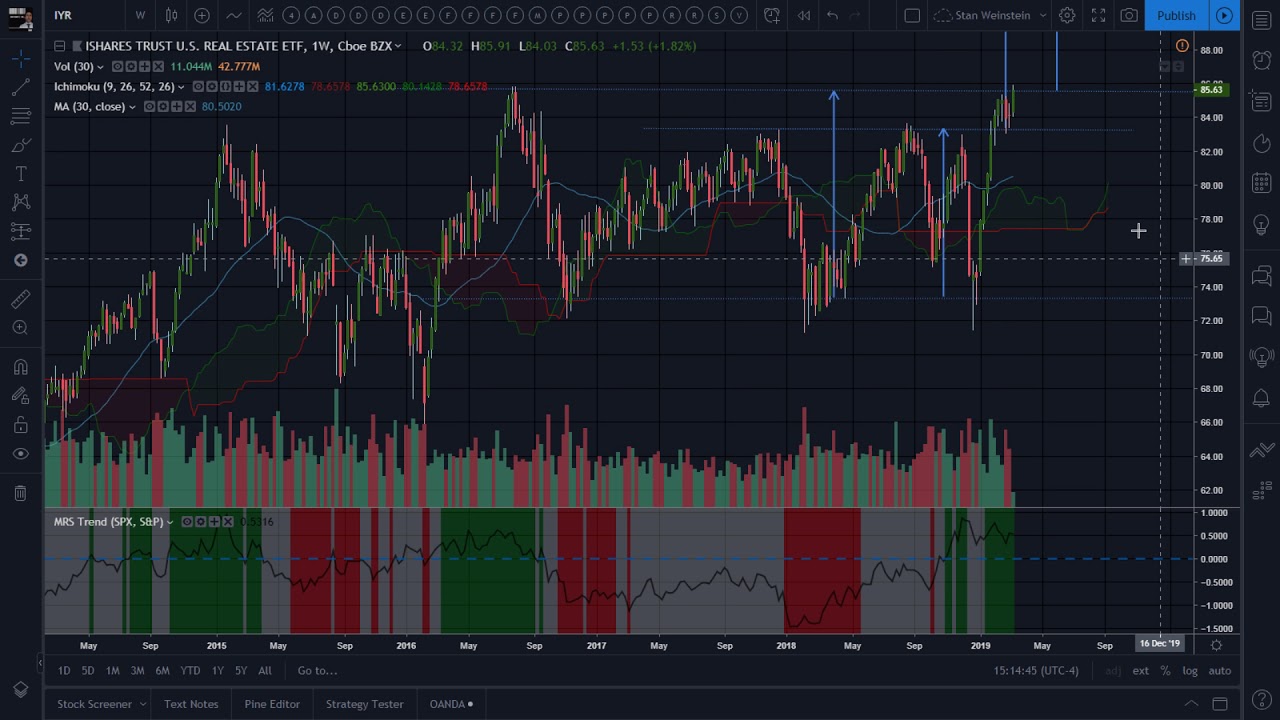Switch to Stock Screener tab
Image resolution: width=1280 pixels, height=720 pixels.
pyautogui.click(x=94, y=704)
